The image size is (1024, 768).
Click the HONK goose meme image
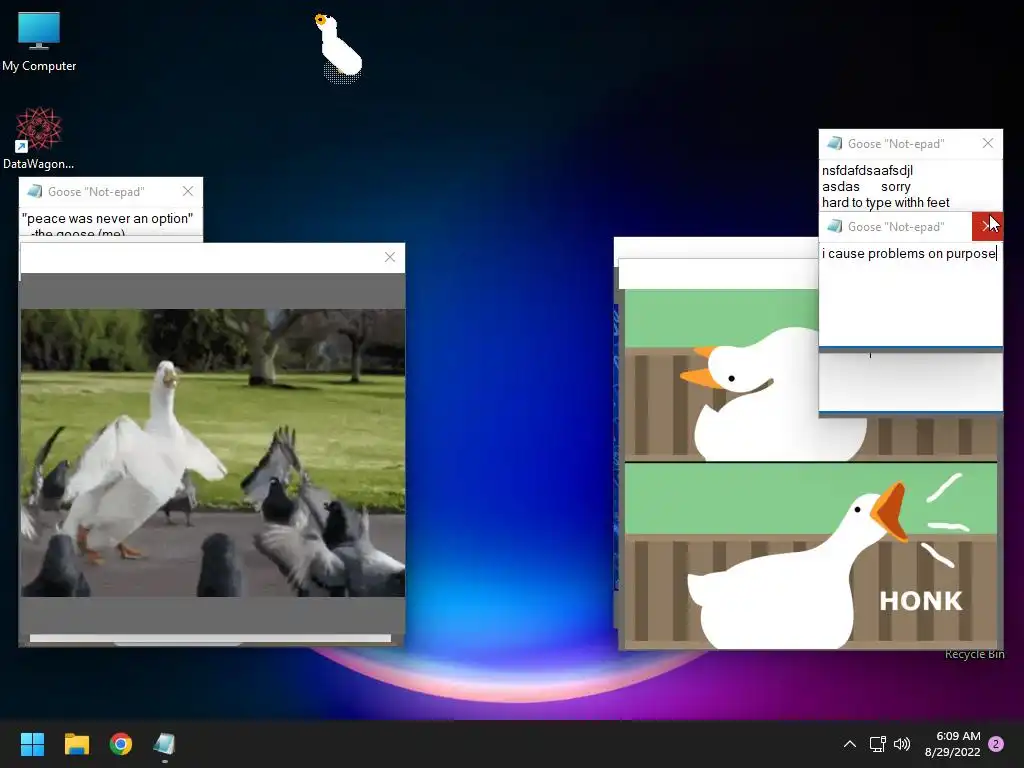[810, 469]
